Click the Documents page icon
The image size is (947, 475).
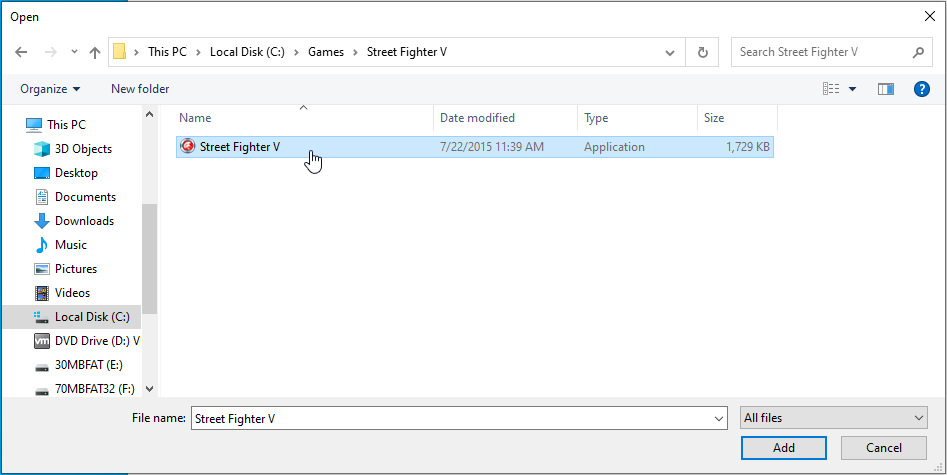[x=42, y=197]
